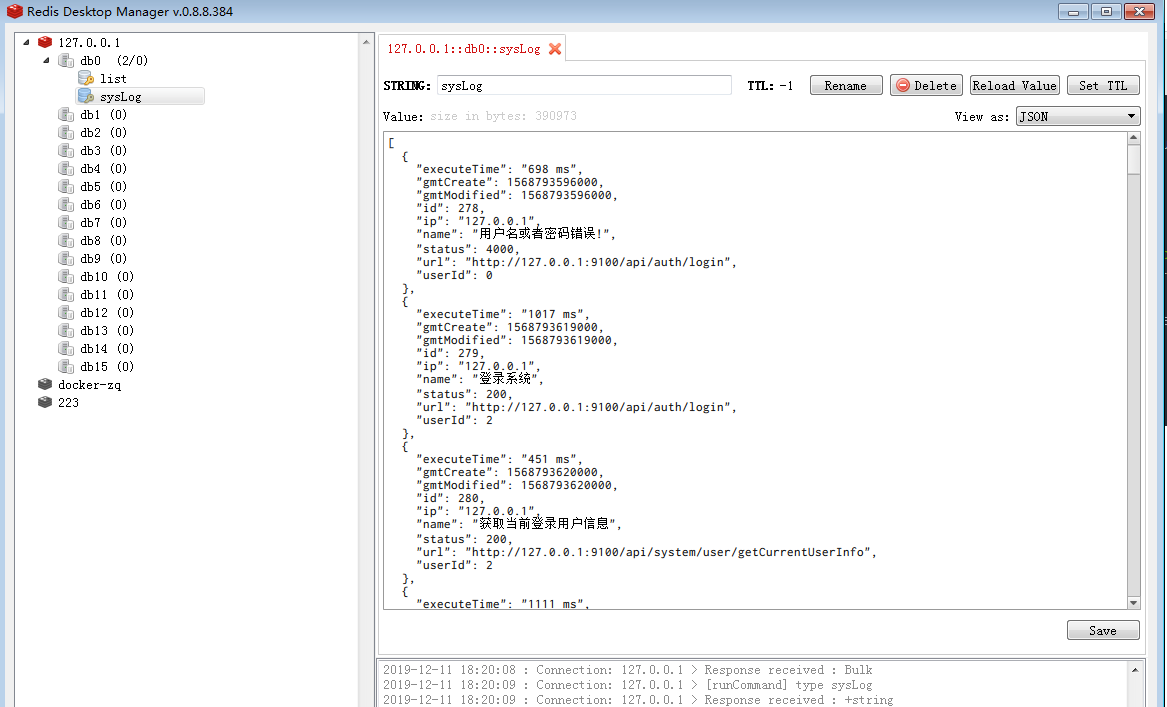Viewport: 1167px width, 707px height.
Task: Collapse the 127.0.0.1 connection tree node
Action: tap(26, 42)
